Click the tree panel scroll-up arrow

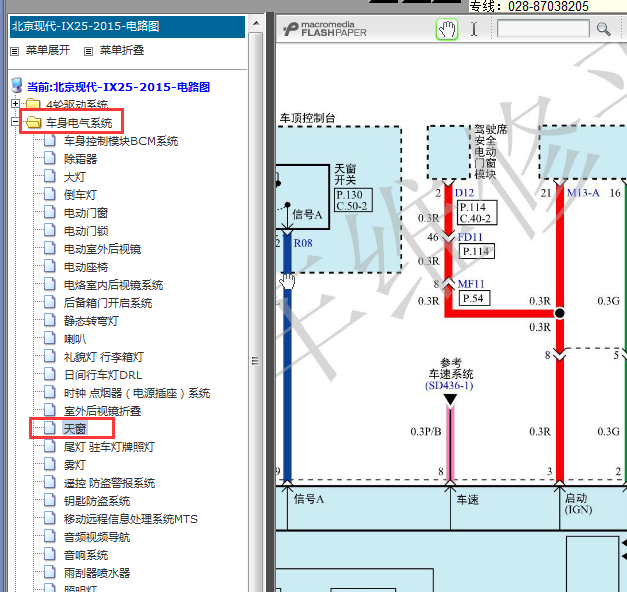point(256,23)
